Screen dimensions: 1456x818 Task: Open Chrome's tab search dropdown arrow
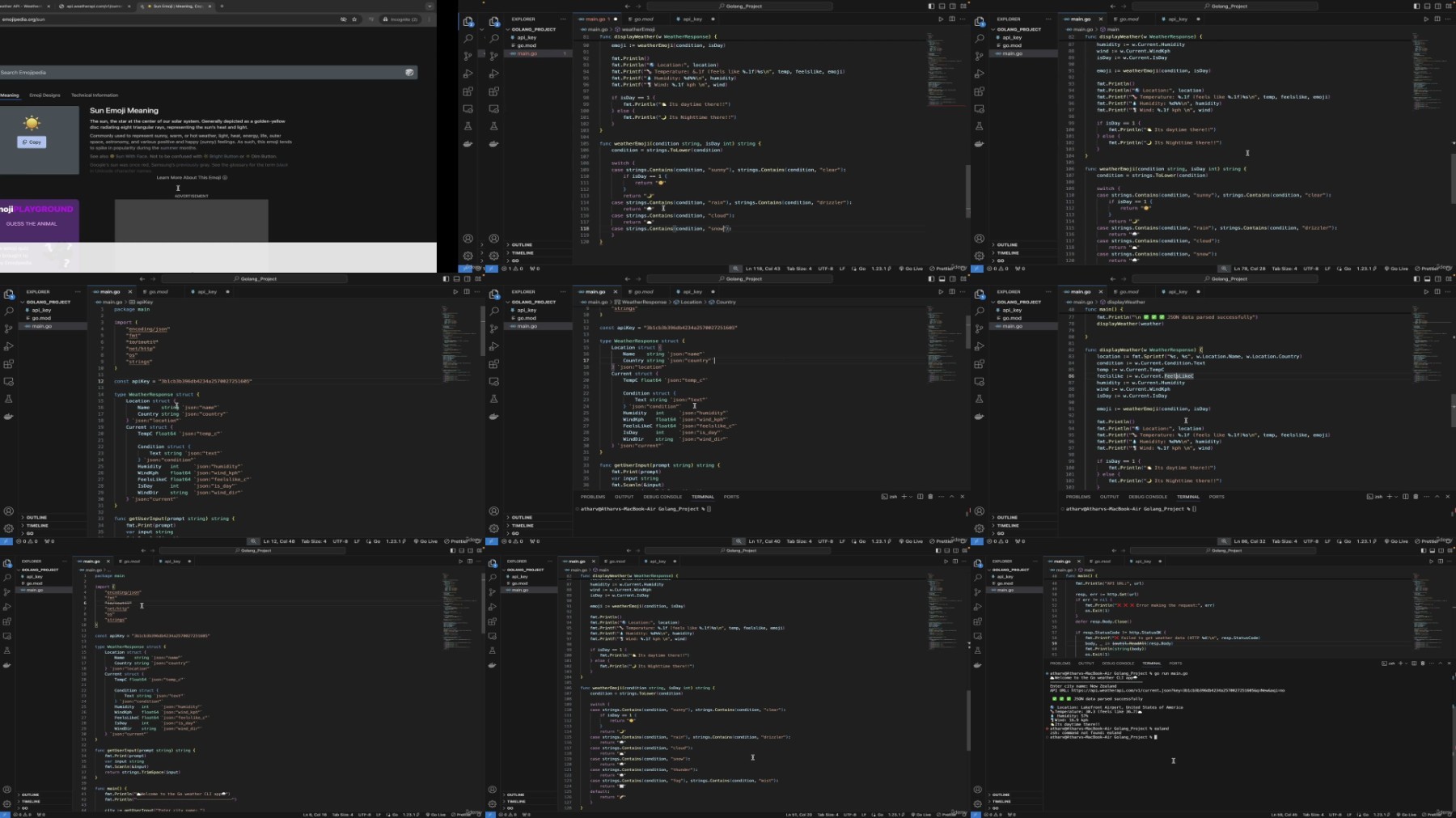428,6
